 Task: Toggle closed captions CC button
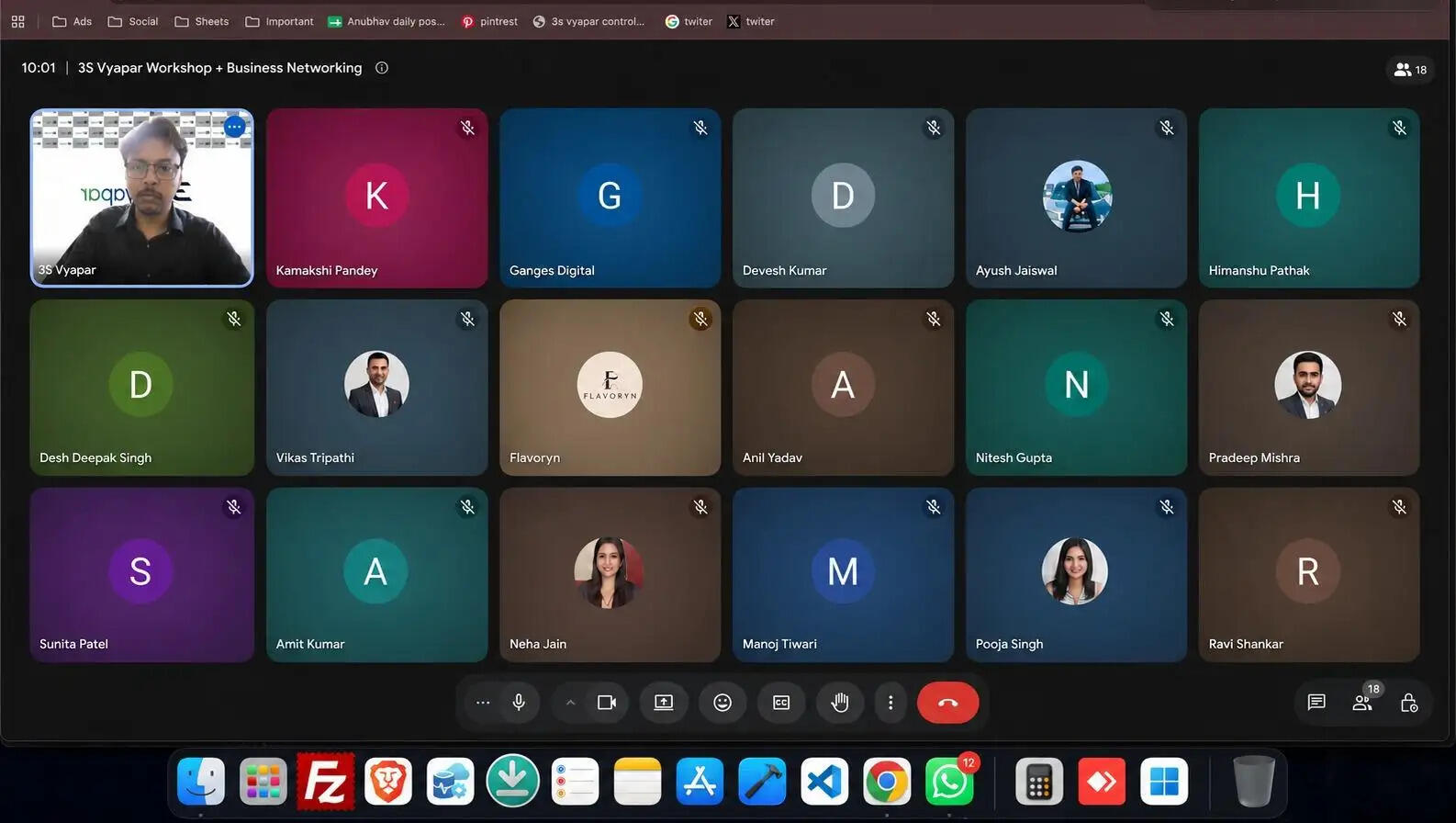click(781, 703)
